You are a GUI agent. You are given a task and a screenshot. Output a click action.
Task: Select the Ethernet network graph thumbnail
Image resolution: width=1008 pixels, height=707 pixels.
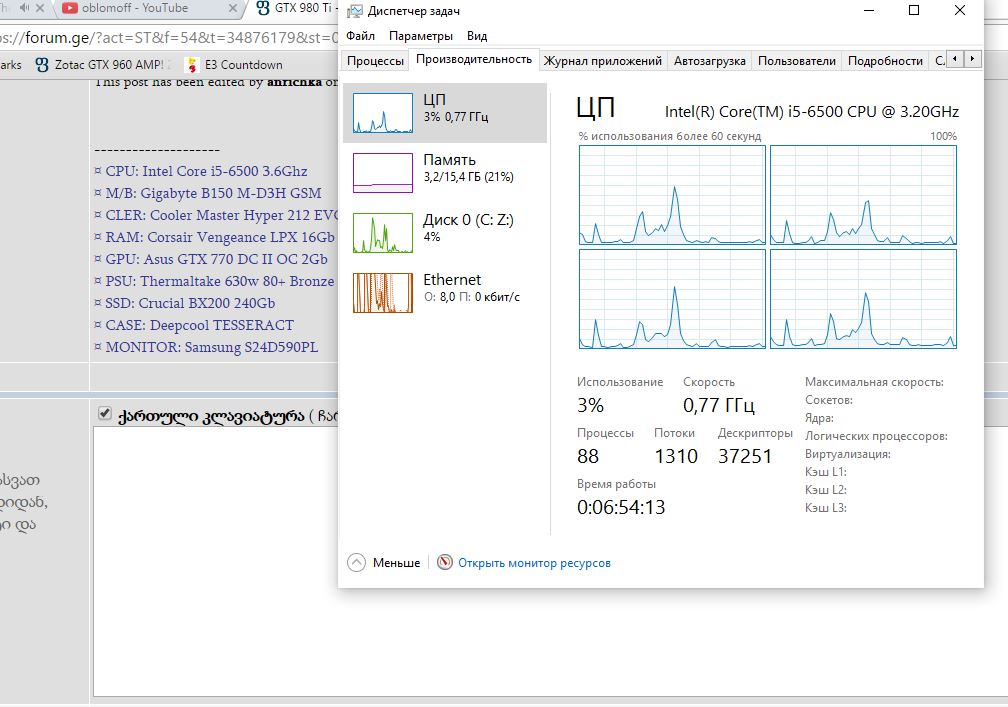pos(383,293)
